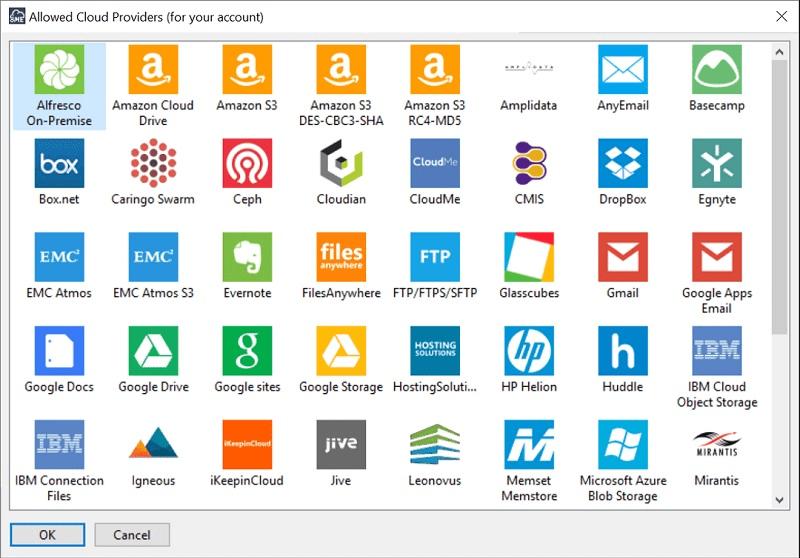This screenshot has width=800, height=558.
Task: Select the Google Storage icon
Action: tap(341, 351)
